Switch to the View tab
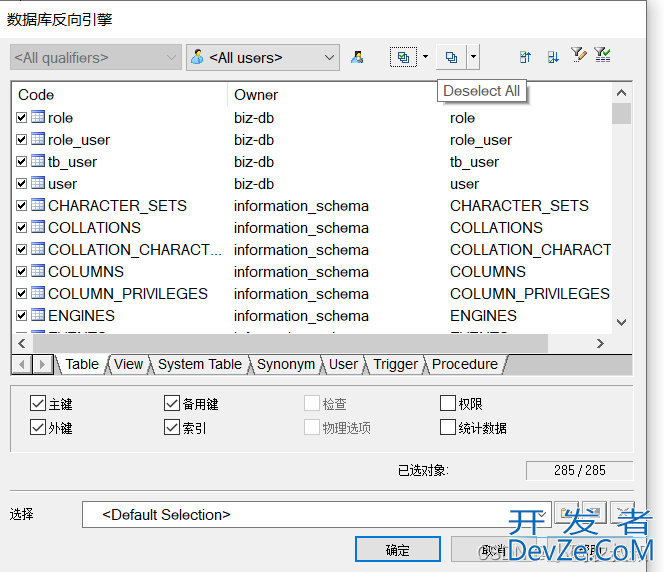The height and width of the screenshot is (572, 664). pos(128,364)
